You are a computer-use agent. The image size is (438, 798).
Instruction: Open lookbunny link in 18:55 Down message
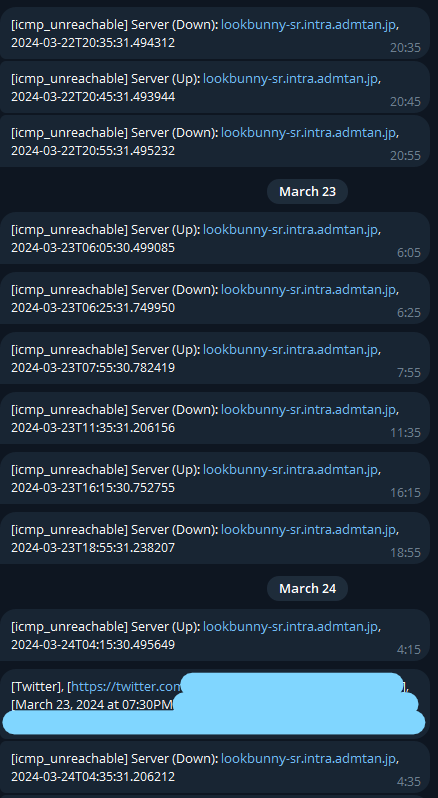[309, 530]
